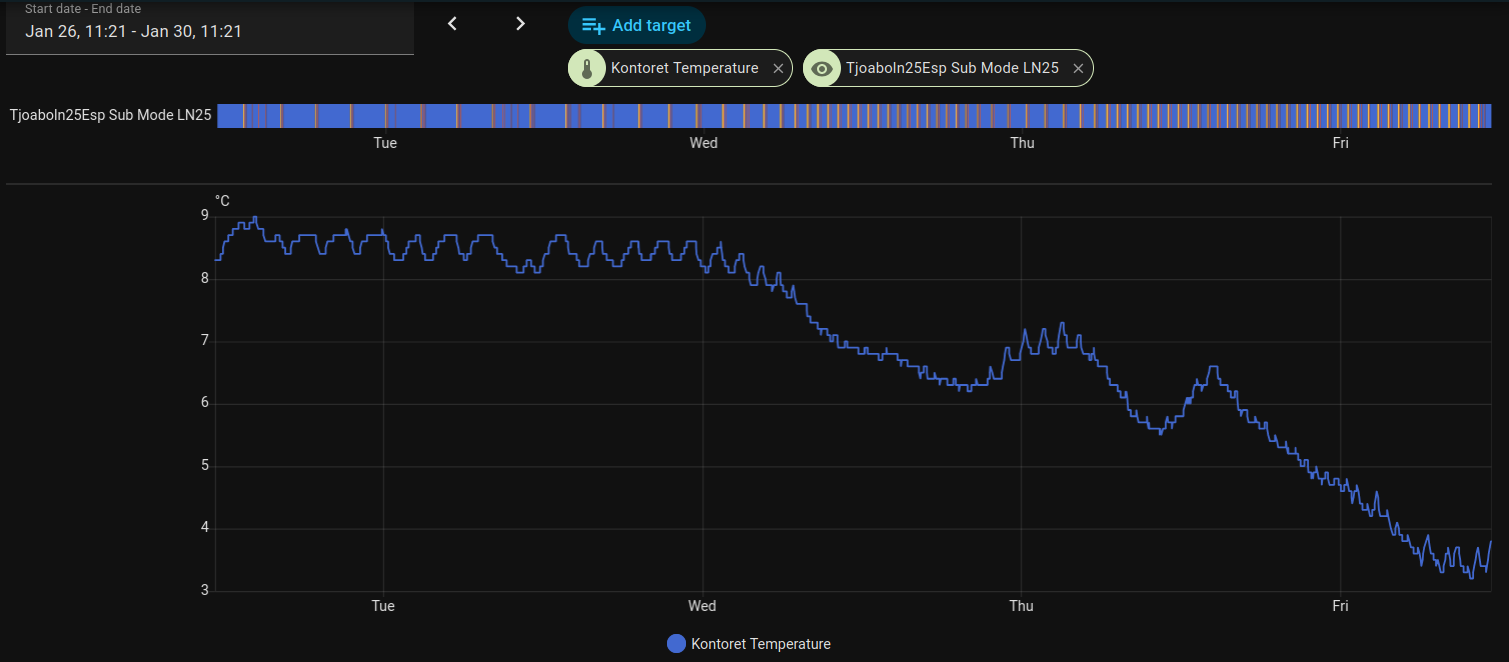This screenshot has width=1509, height=662.
Task: Click the Thu label on temperature chart axis
Action: click(1021, 606)
